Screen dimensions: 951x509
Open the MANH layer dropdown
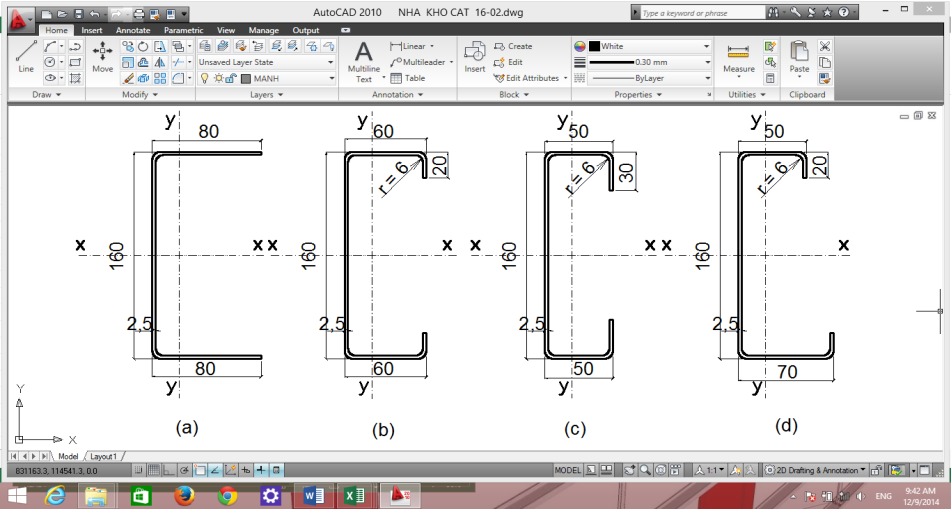(x=267, y=78)
